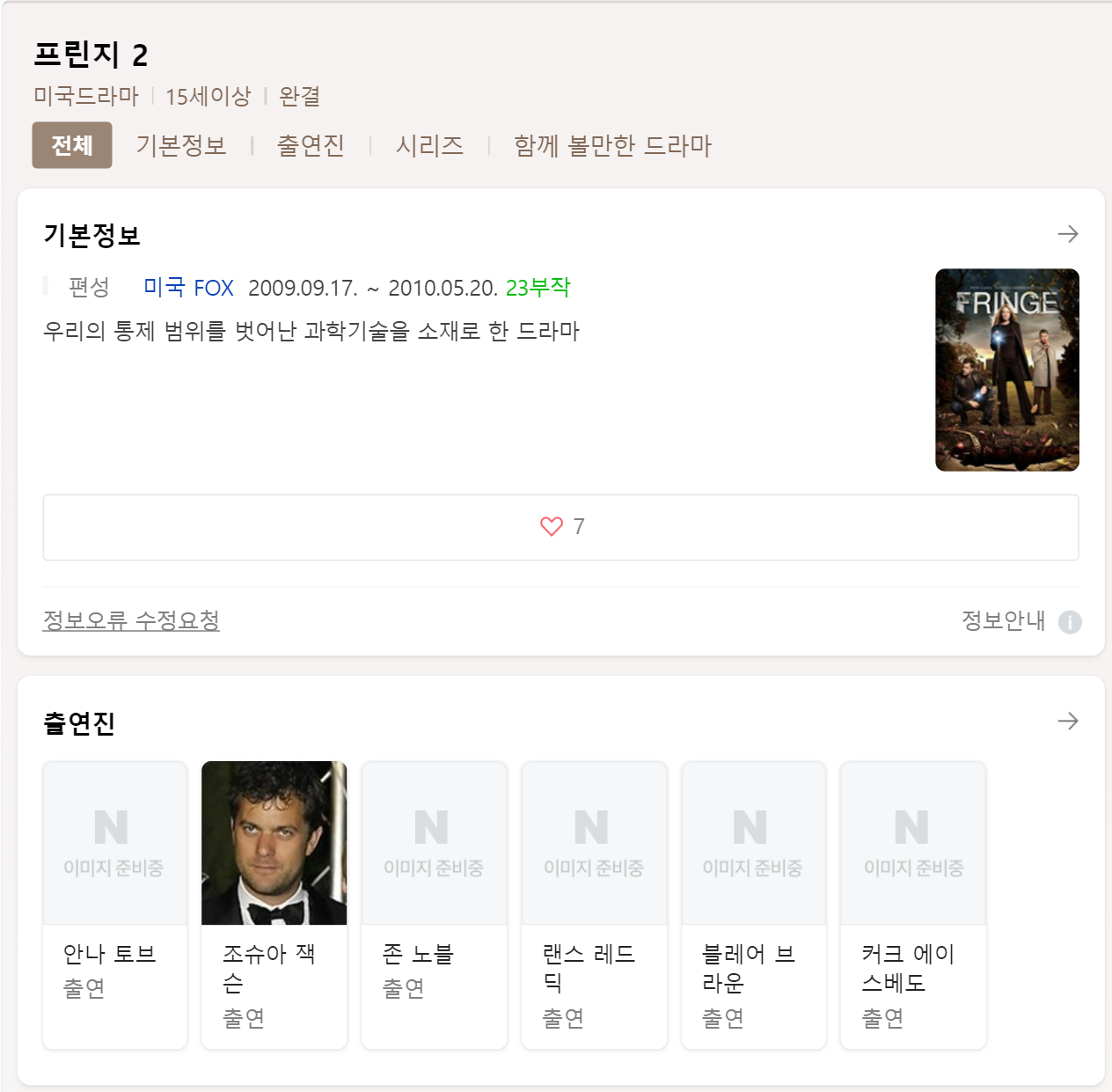
Task: Click cast name 블레어 브라운
Action: coord(749,968)
